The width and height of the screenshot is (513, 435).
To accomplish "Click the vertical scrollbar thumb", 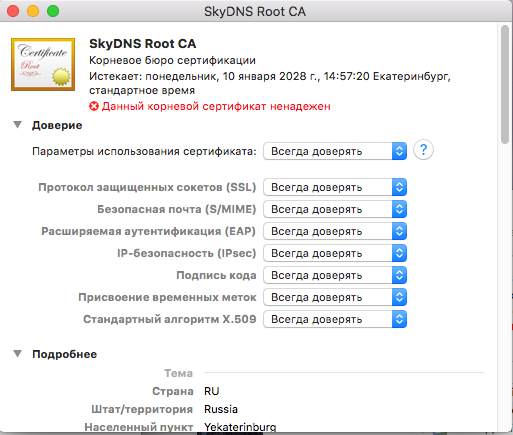I will click(x=505, y=85).
